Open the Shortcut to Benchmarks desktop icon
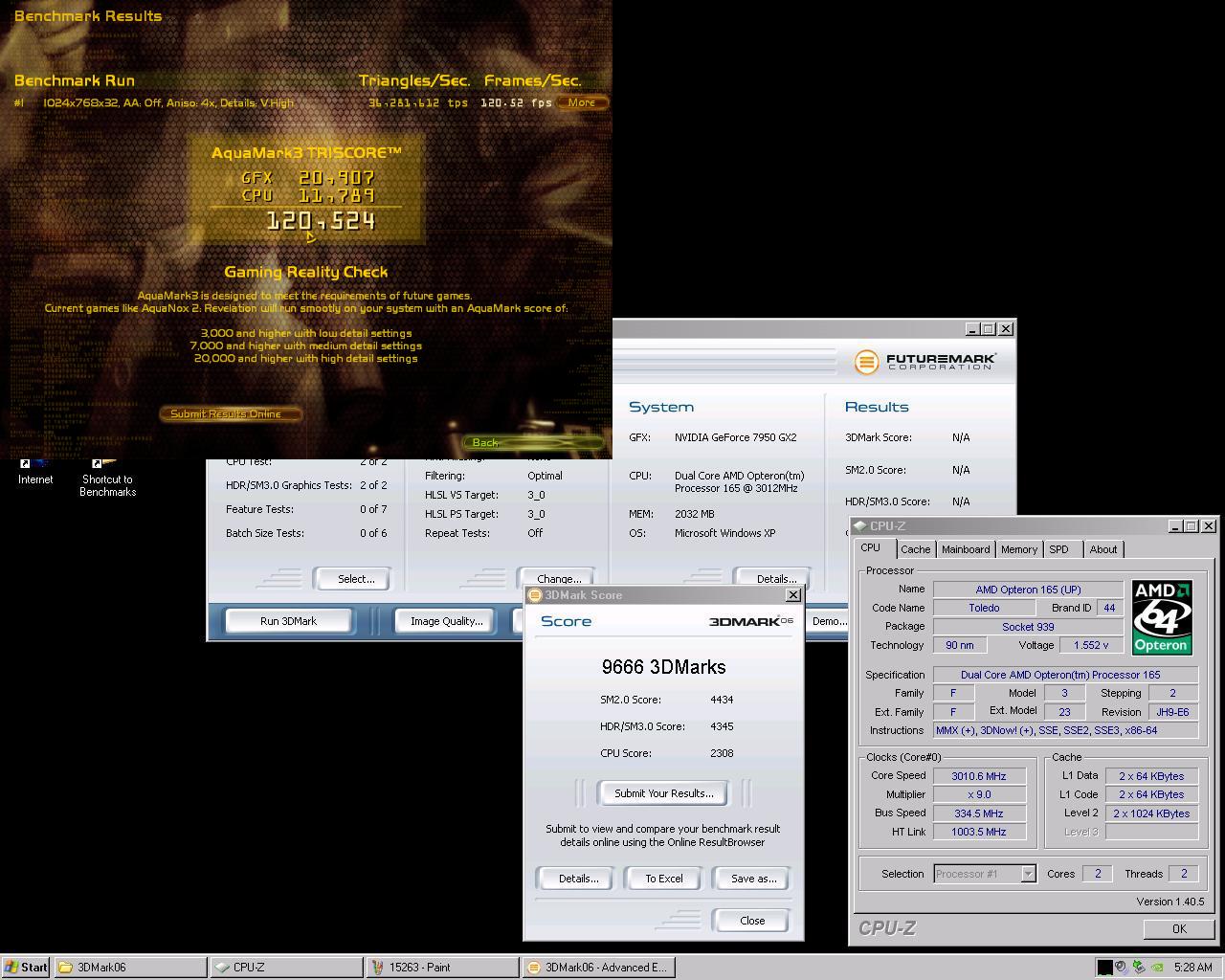 (107, 478)
